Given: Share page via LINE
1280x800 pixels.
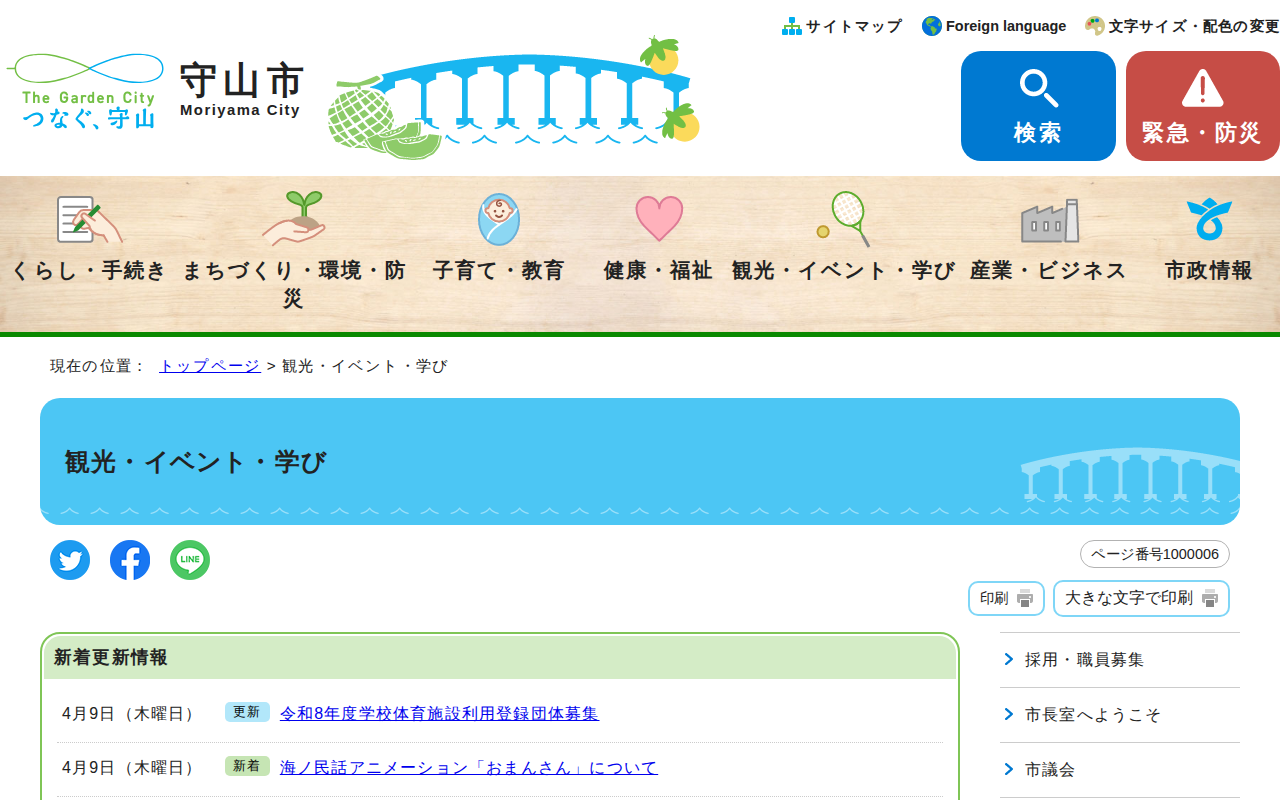Looking at the screenshot, I should pyautogui.click(x=190, y=560).
